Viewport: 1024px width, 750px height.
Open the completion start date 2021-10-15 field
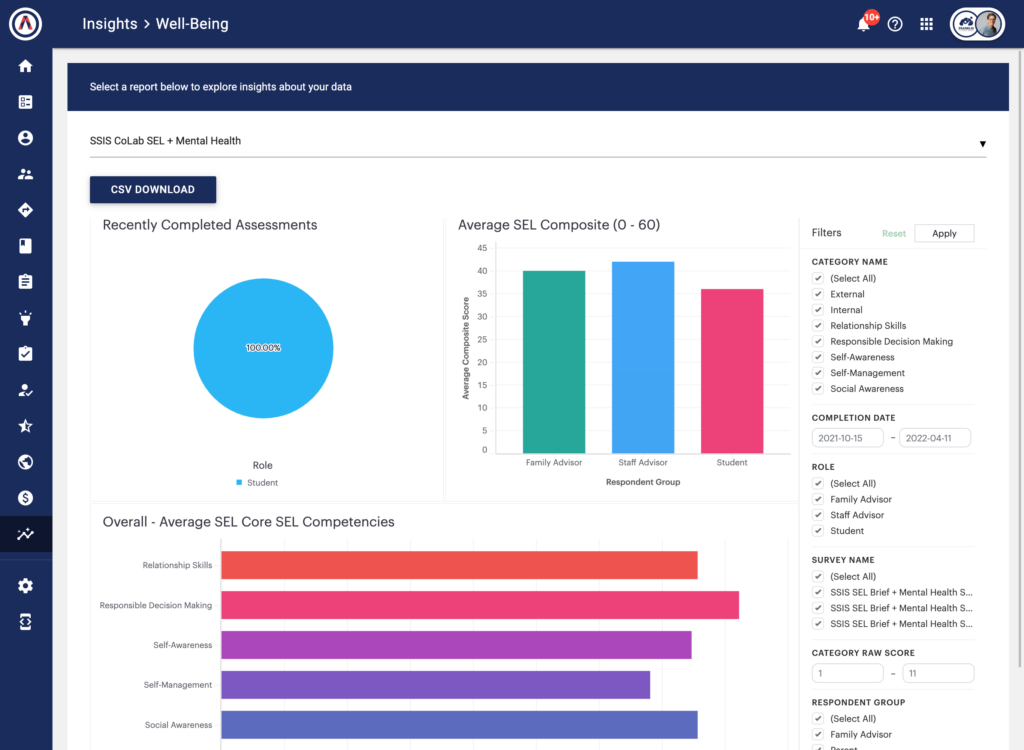coord(847,438)
